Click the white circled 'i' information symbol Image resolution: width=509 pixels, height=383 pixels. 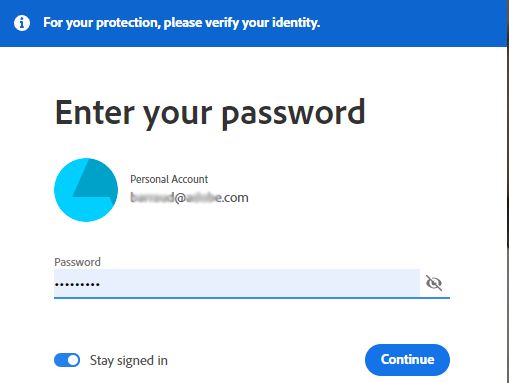(x=22, y=23)
